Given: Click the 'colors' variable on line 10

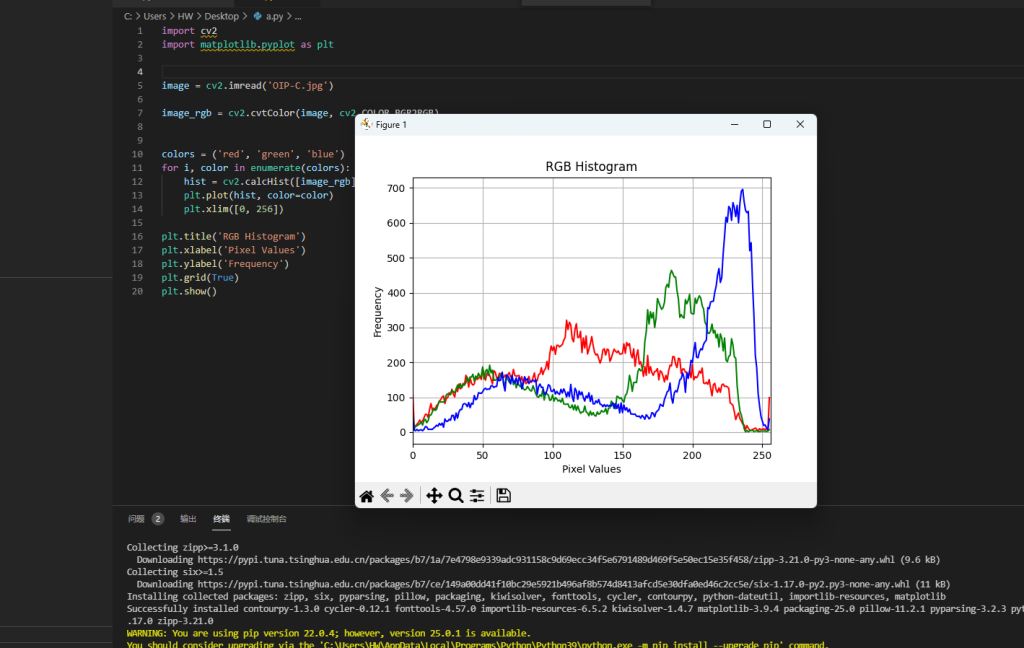Looking at the screenshot, I should click(x=178, y=154).
